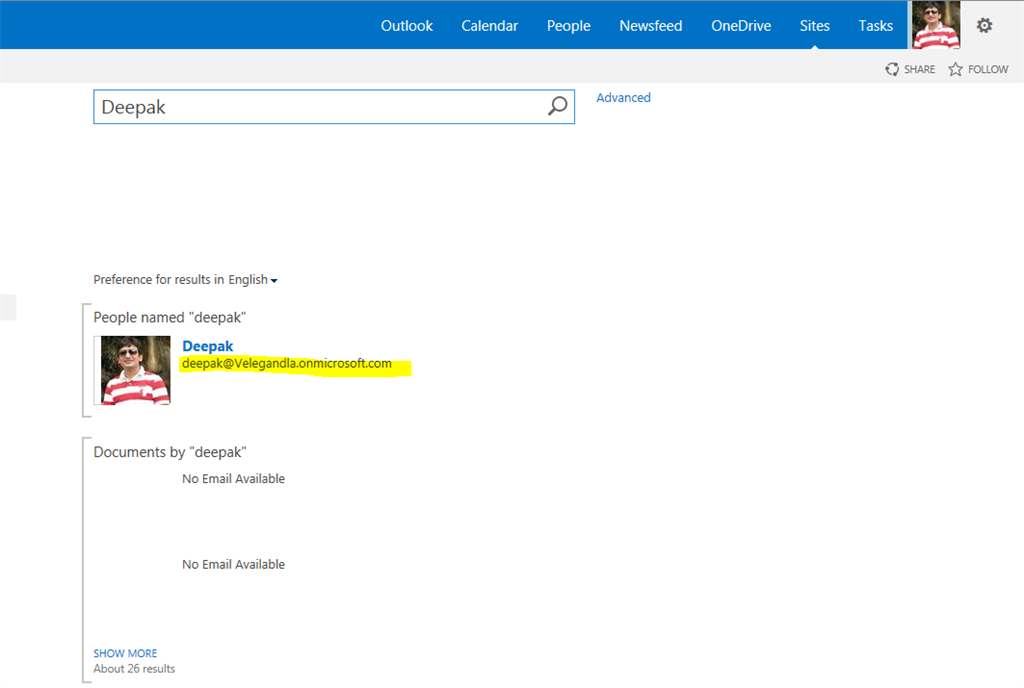Select the deepak@Velegandla.onmicrosoft.com email text
1024x688 pixels.
[x=287, y=364]
